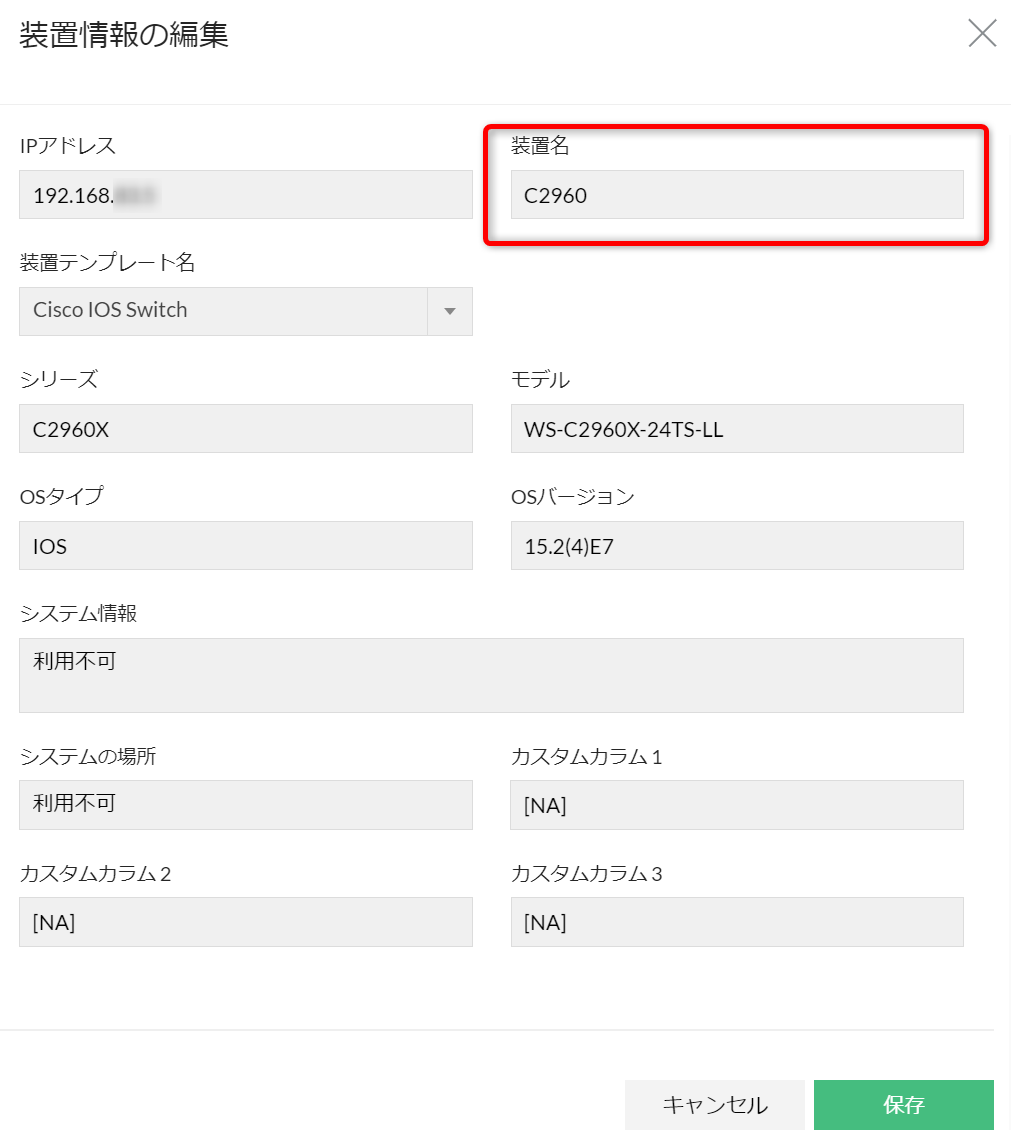Click the 装置情報の編集 dialog title
Viewport: 1011px width, 1130px height.
(124, 36)
